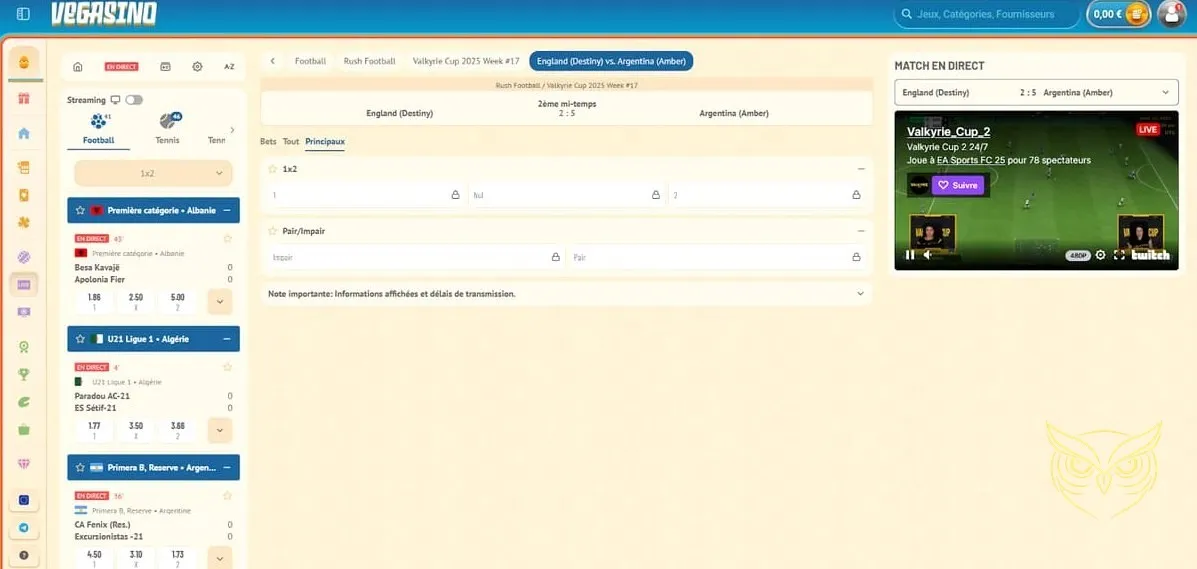The width and height of the screenshot is (1197, 569).
Task: Open the user profile avatar
Action: click(x=1170, y=14)
